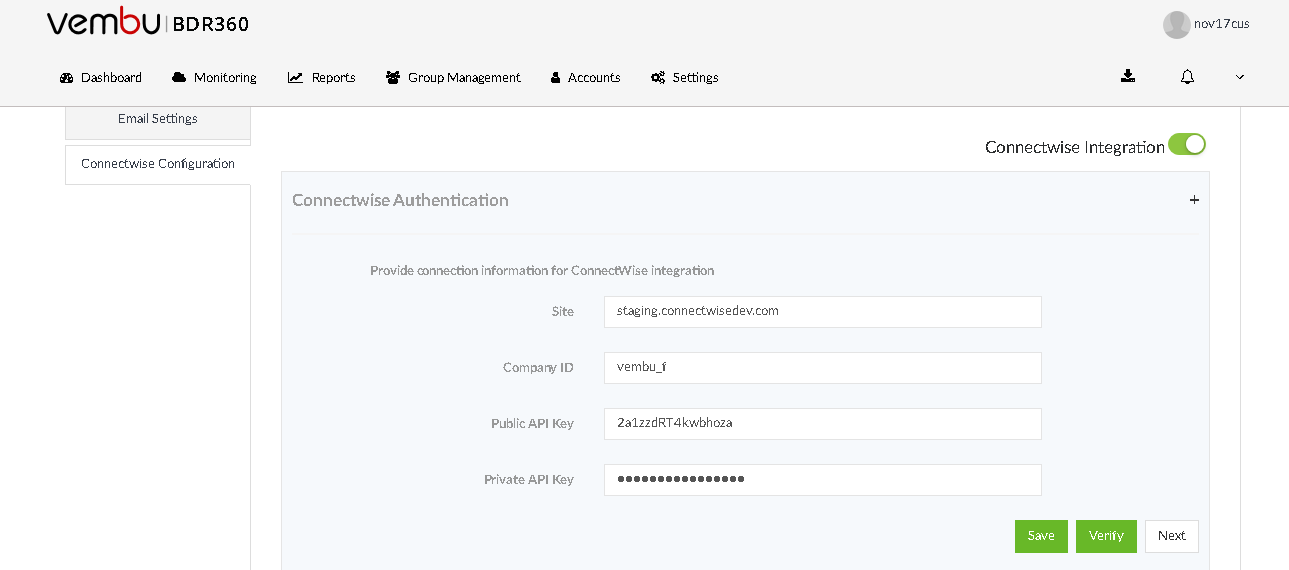
Task: Open the notifications bell icon
Action: pos(1187,77)
